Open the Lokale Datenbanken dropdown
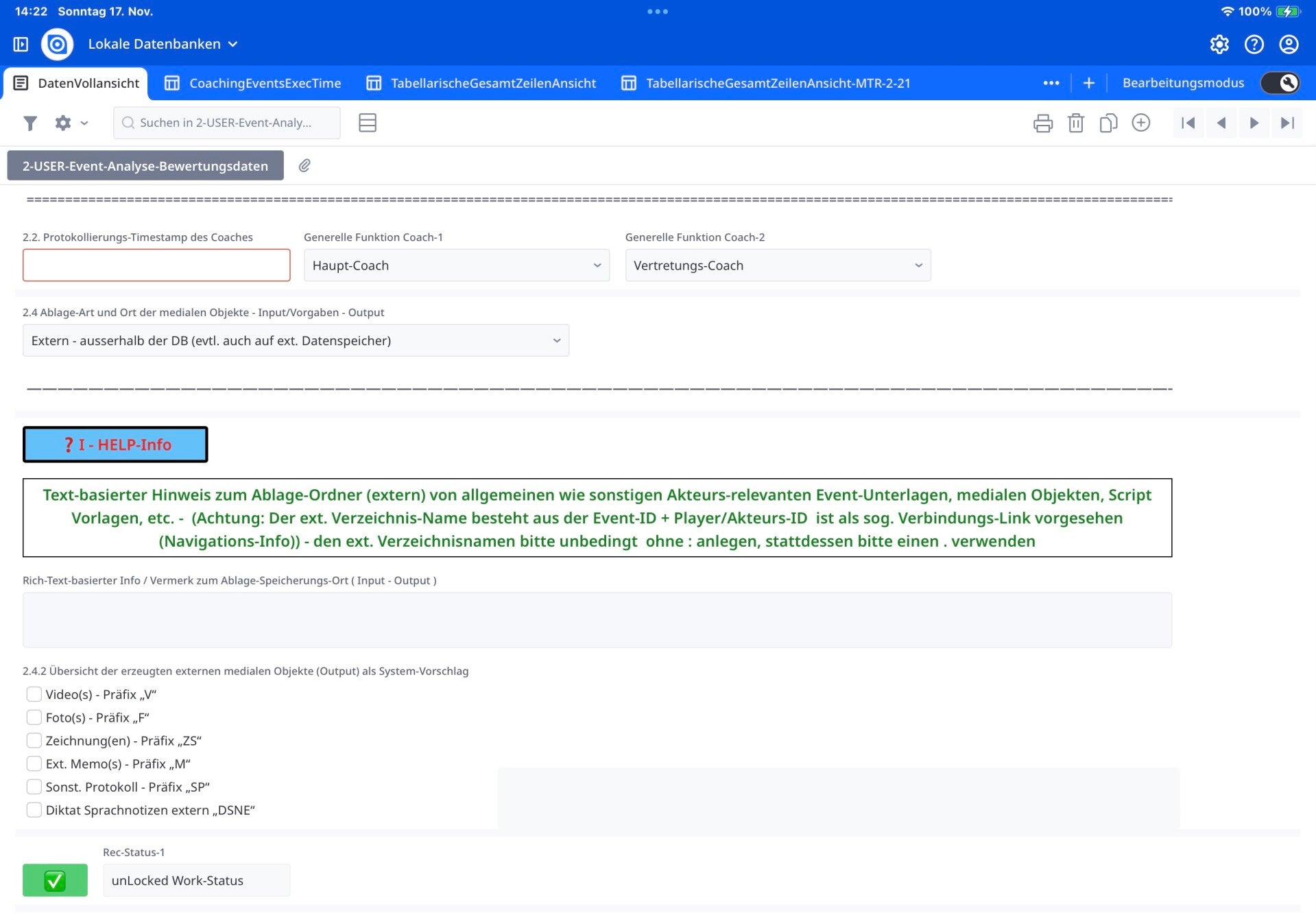Viewport: 1316px width, 913px height. 163,45
